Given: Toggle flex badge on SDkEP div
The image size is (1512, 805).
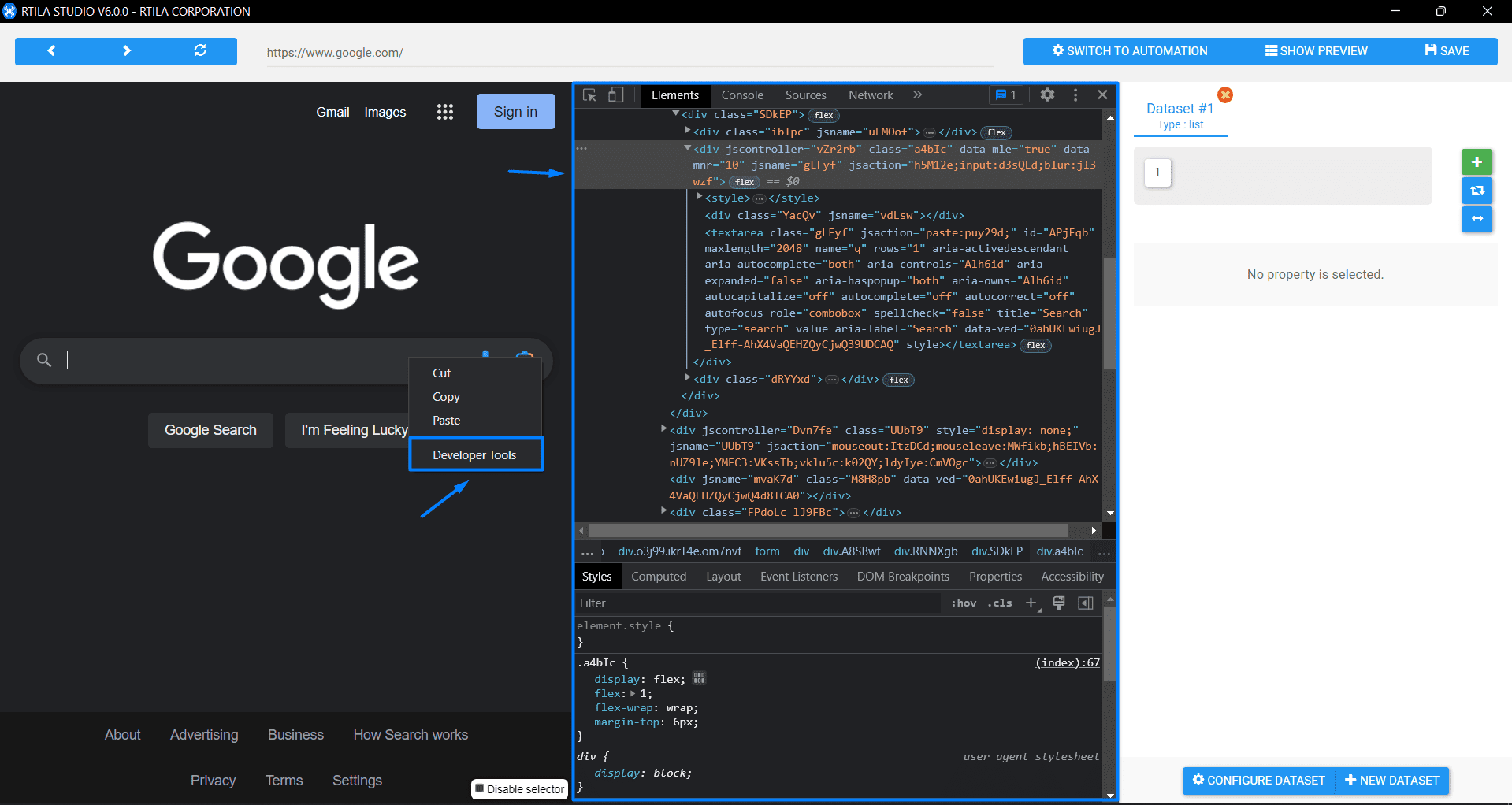Looking at the screenshot, I should pos(823,115).
